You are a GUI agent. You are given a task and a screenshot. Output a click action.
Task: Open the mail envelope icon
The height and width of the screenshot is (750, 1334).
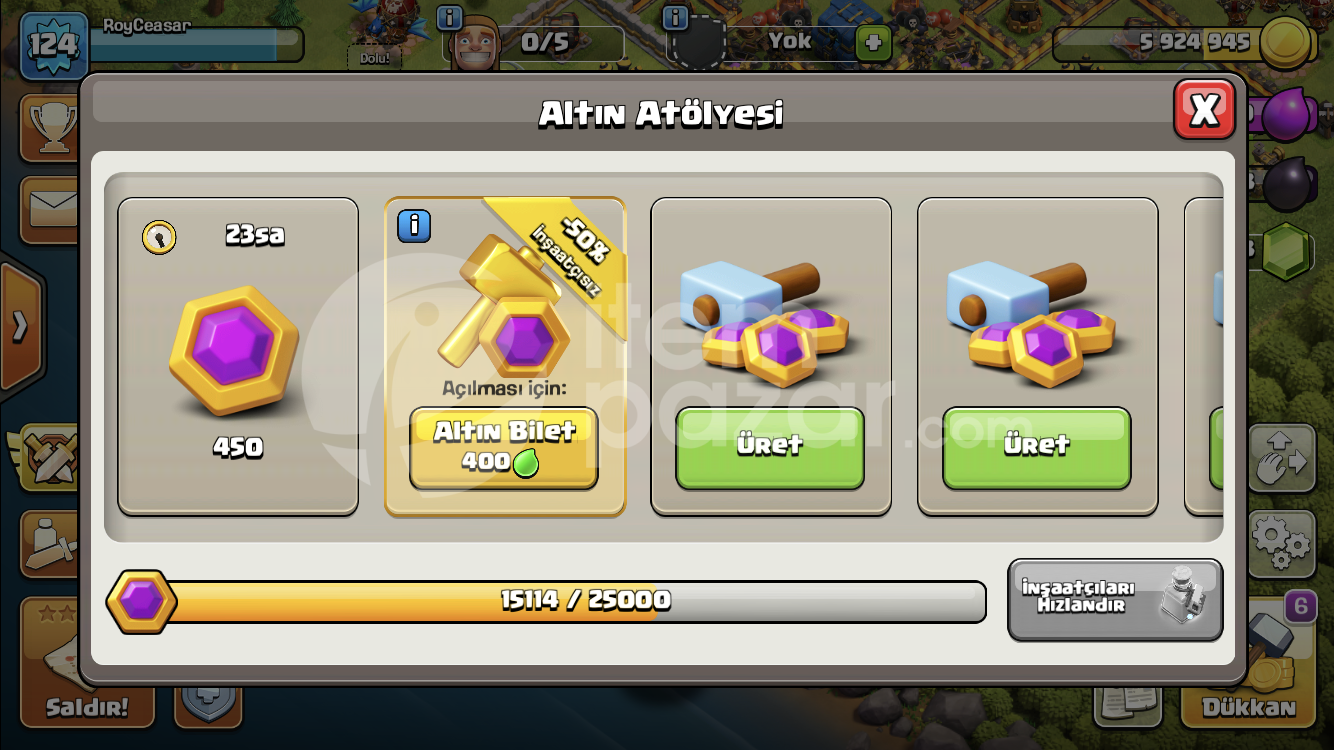point(52,208)
